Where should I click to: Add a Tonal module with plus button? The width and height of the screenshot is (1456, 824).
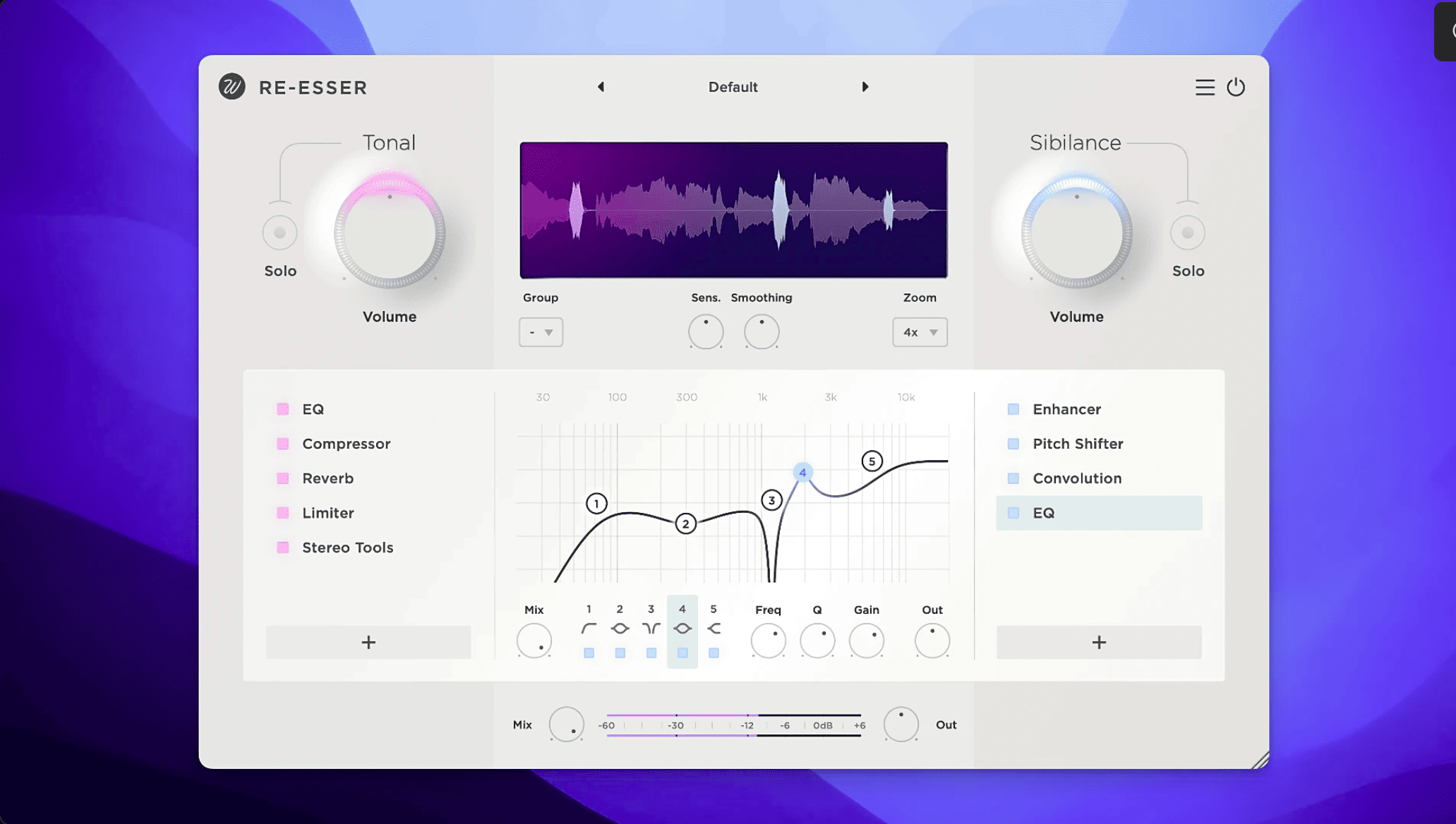click(x=368, y=642)
